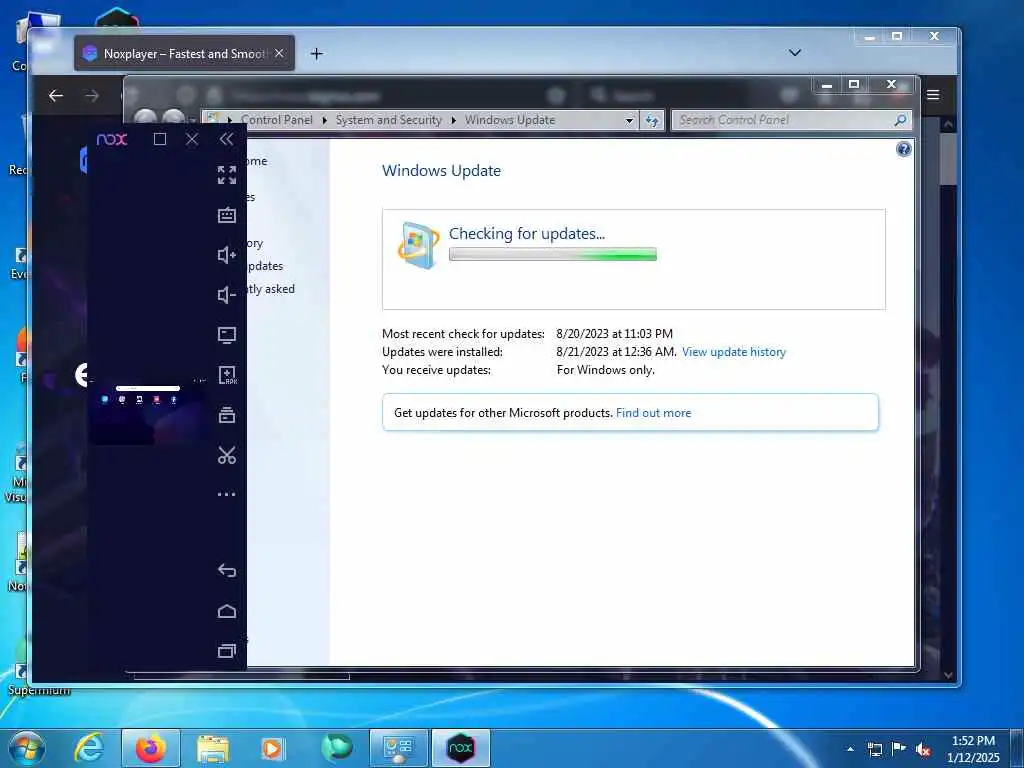This screenshot has height=768, width=1024.
Task: Click the Control Panel refresh button
Action: tap(652, 120)
